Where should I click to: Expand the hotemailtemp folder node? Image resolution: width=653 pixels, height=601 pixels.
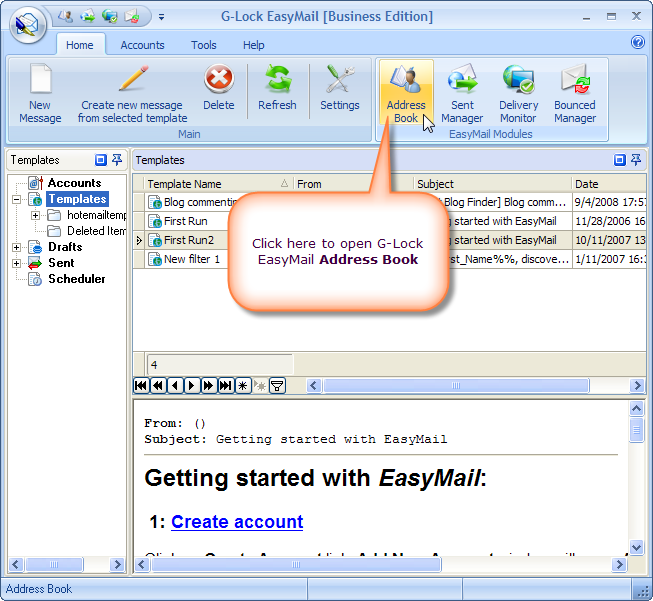(x=36, y=215)
